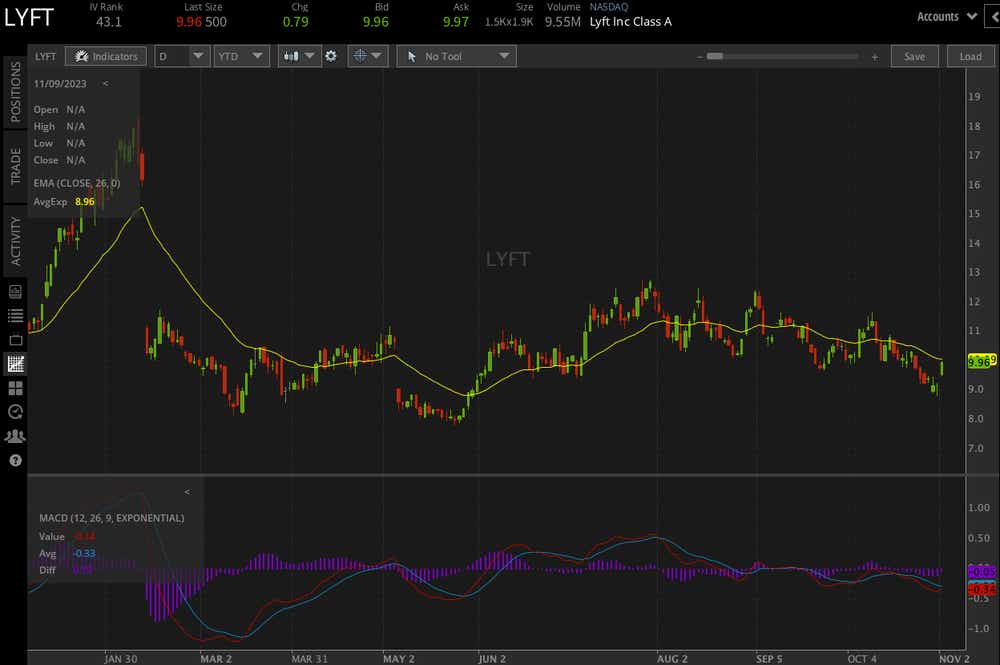Click the IV Rank value 43.1
1000x665 pixels.
click(x=108, y=22)
